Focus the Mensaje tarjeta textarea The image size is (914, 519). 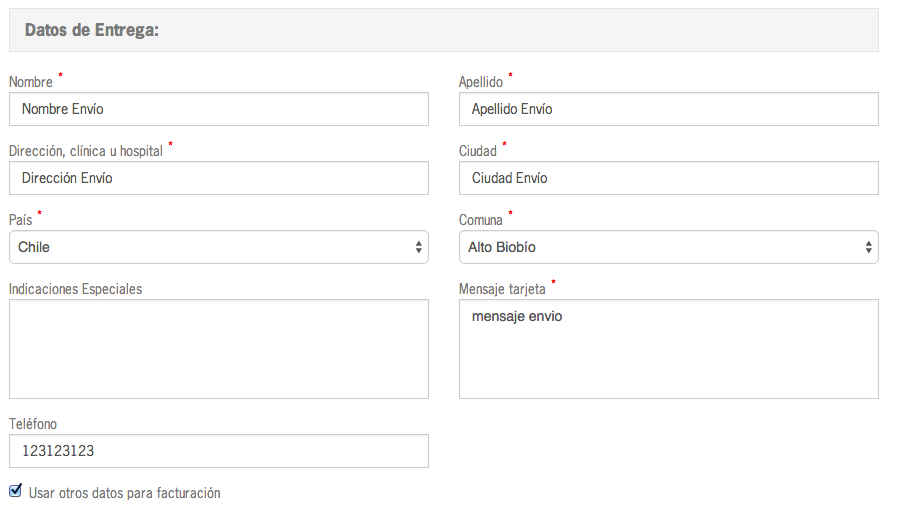point(668,349)
